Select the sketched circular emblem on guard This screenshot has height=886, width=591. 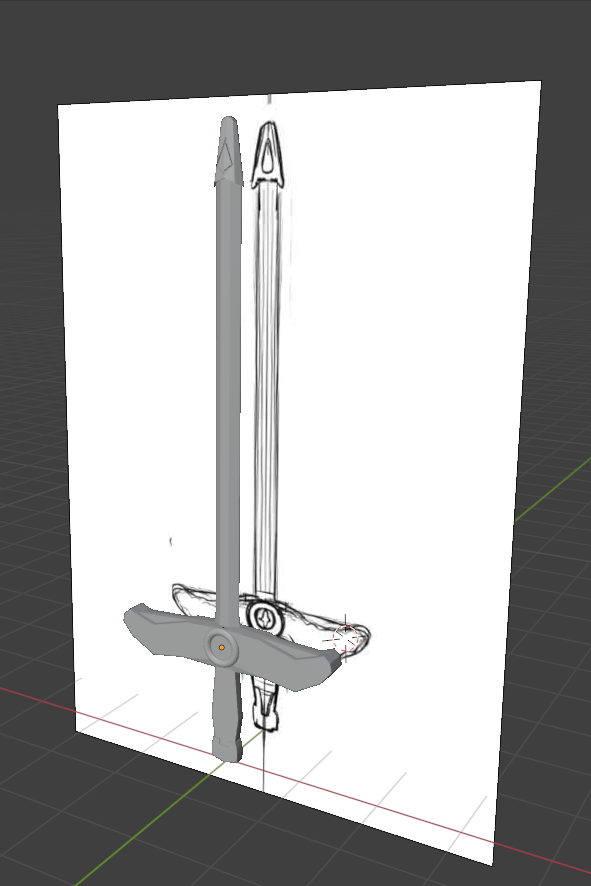coord(264,618)
